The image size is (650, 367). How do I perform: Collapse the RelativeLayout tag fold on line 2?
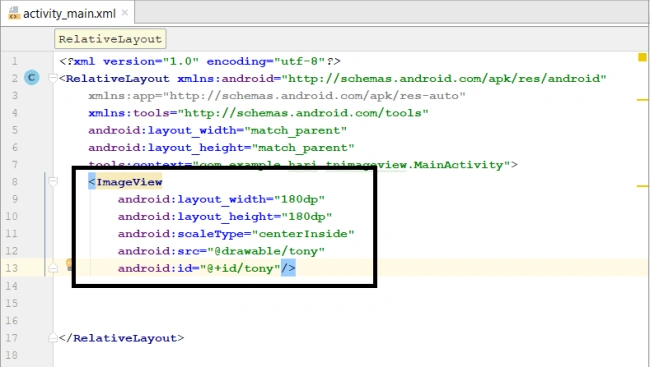(53, 78)
